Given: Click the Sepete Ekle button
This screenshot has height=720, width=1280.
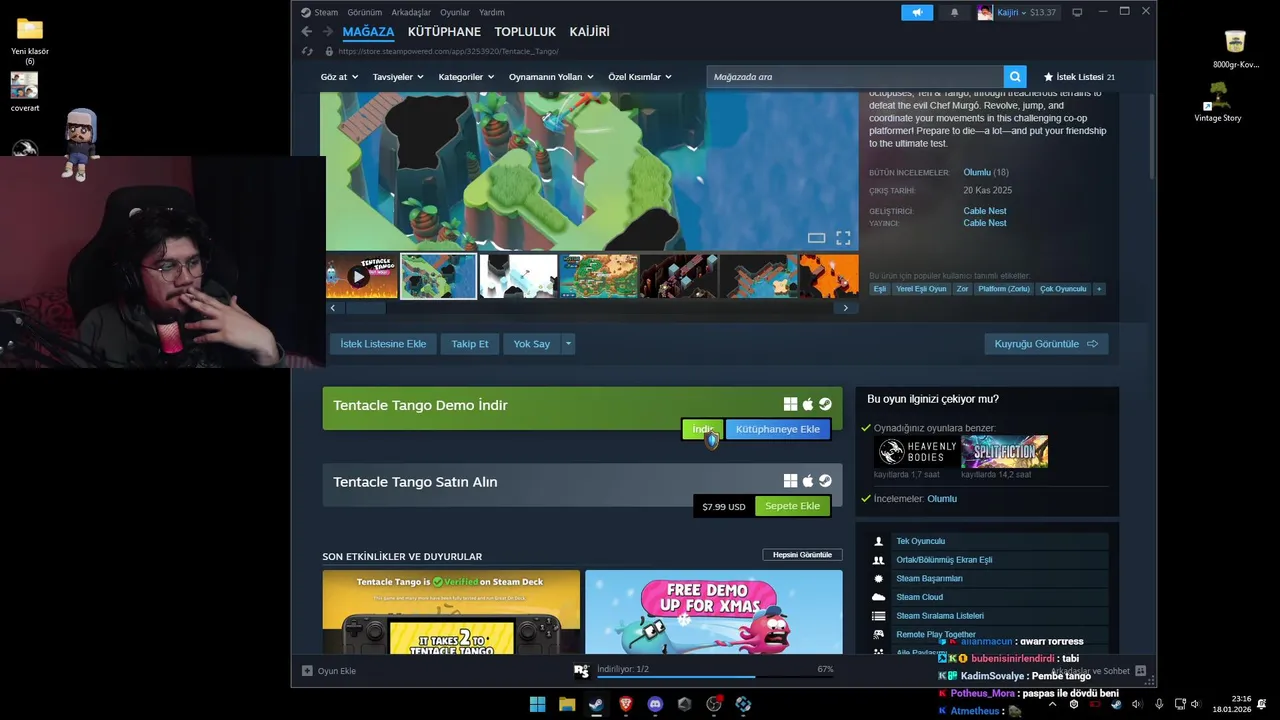Looking at the screenshot, I should [793, 506].
